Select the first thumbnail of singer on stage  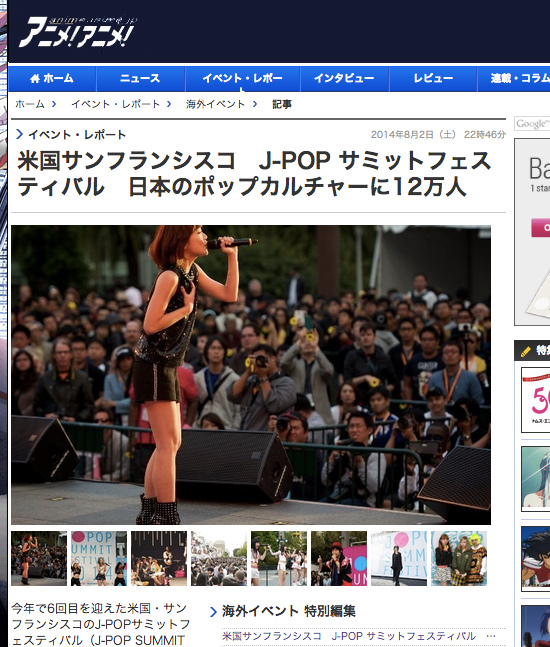[x=39, y=558]
